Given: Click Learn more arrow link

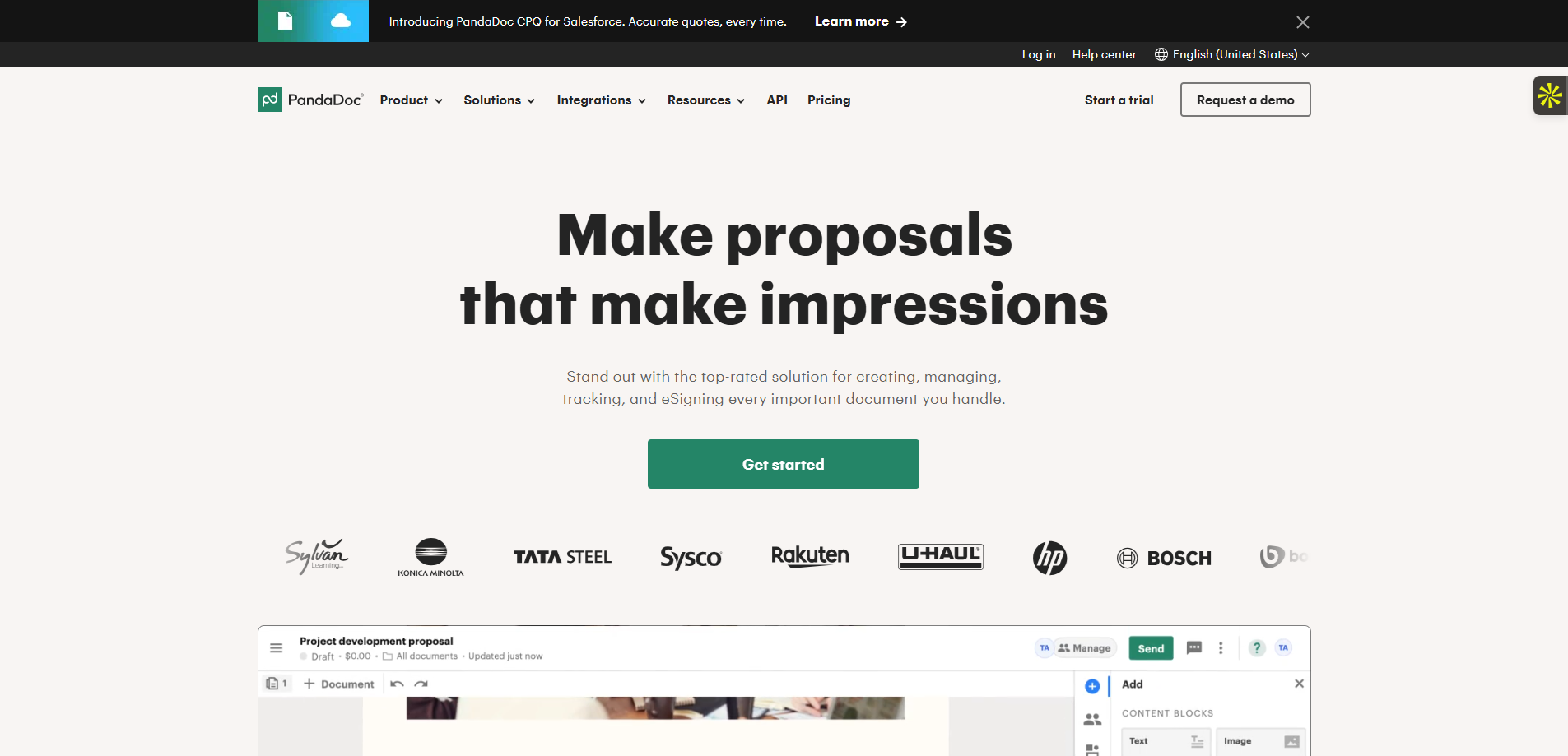Looking at the screenshot, I should pos(861,21).
